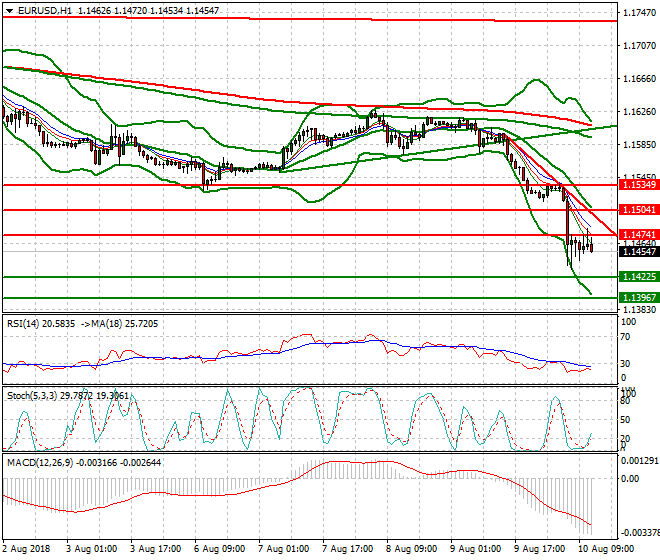The width and height of the screenshot is (660, 560).
Task: Select the 1.16660 price scale value
Action: (639, 79)
